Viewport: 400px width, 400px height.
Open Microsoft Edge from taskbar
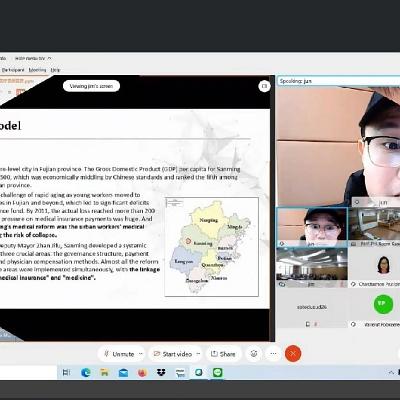tap(86, 373)
